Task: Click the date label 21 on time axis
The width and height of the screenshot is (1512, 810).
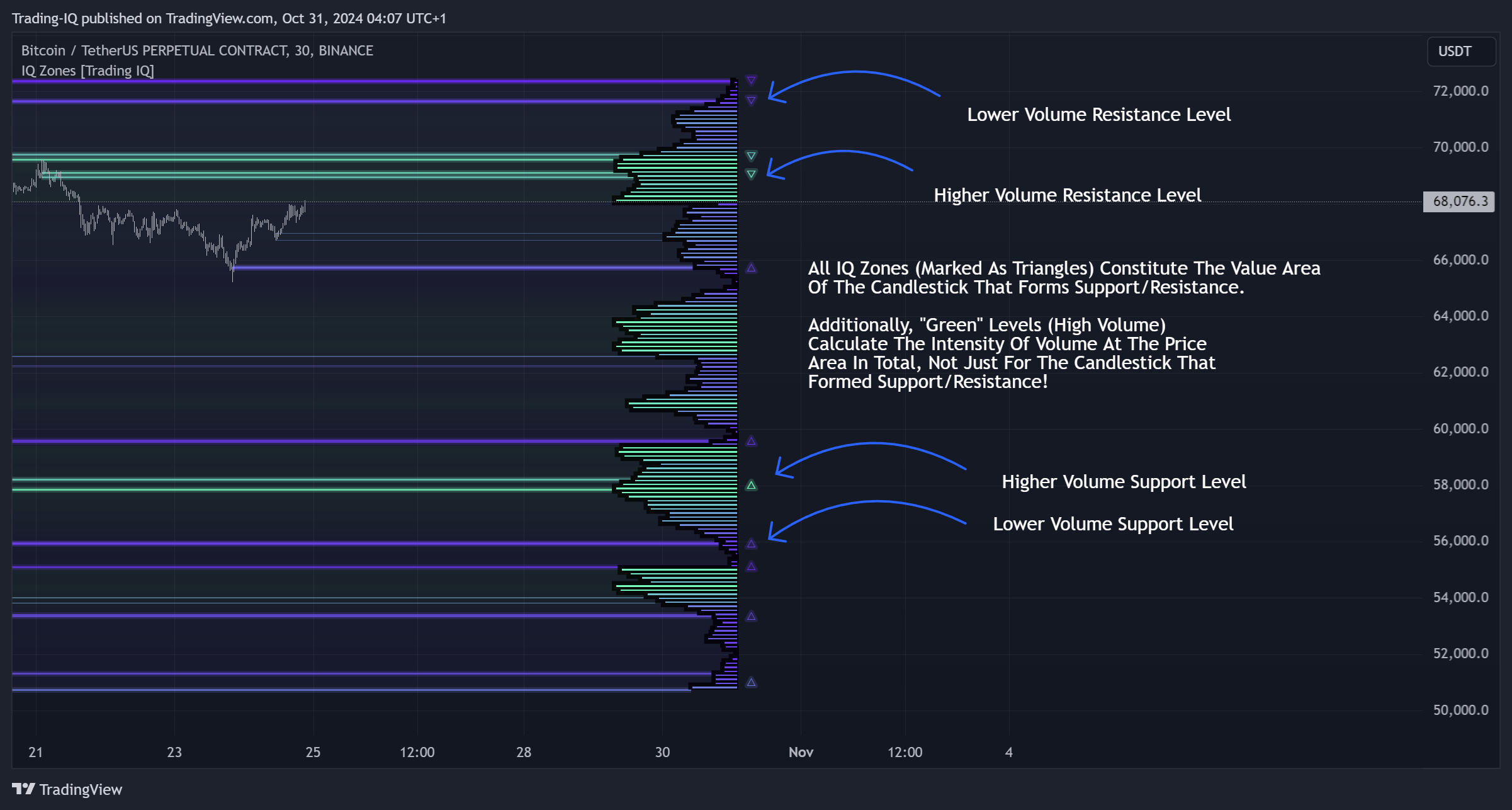Action: [x=36, y=752]
